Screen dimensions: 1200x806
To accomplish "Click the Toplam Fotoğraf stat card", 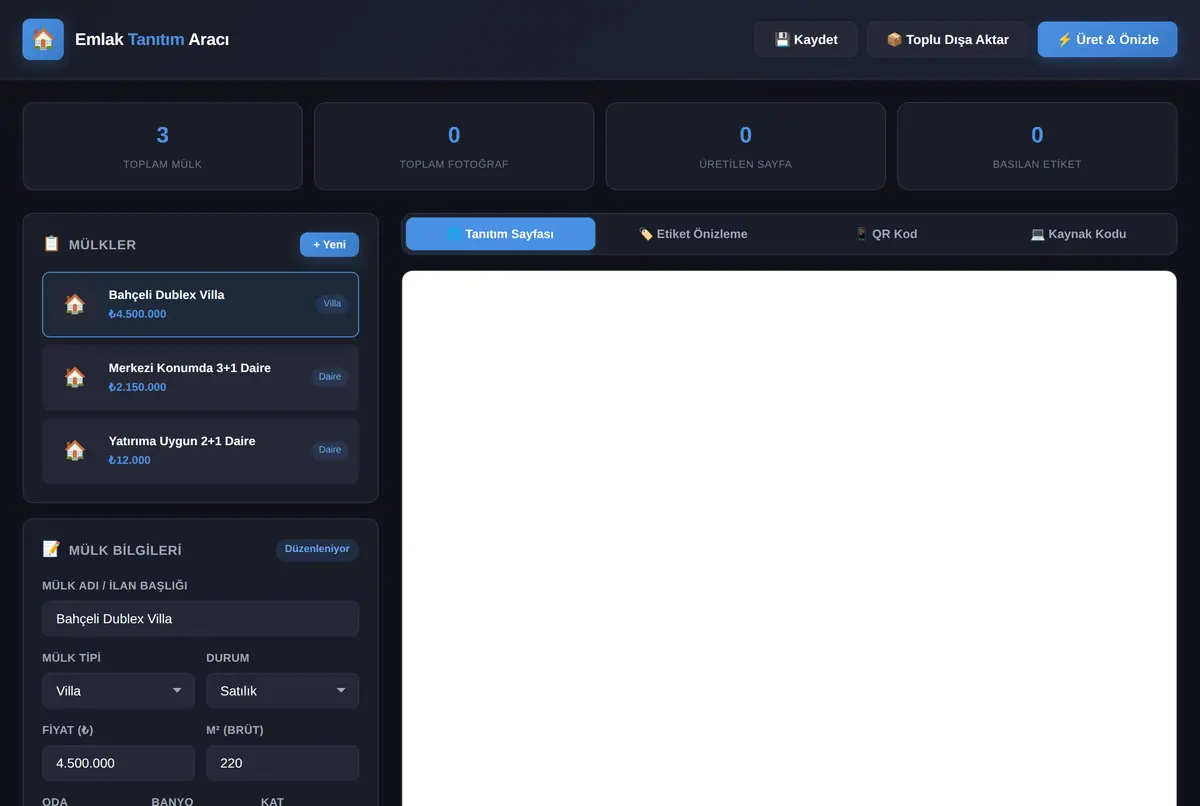I will coord(454,146).
